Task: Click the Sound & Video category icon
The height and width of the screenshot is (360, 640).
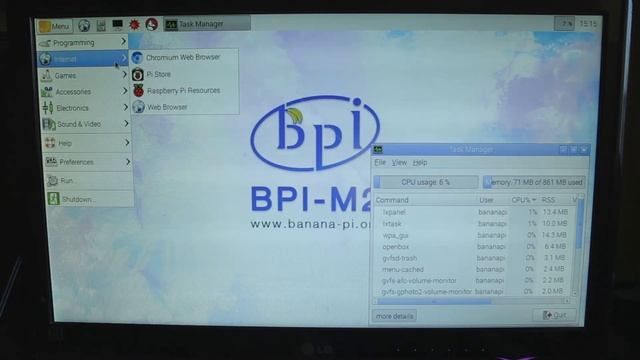Action: click(49, 124)
